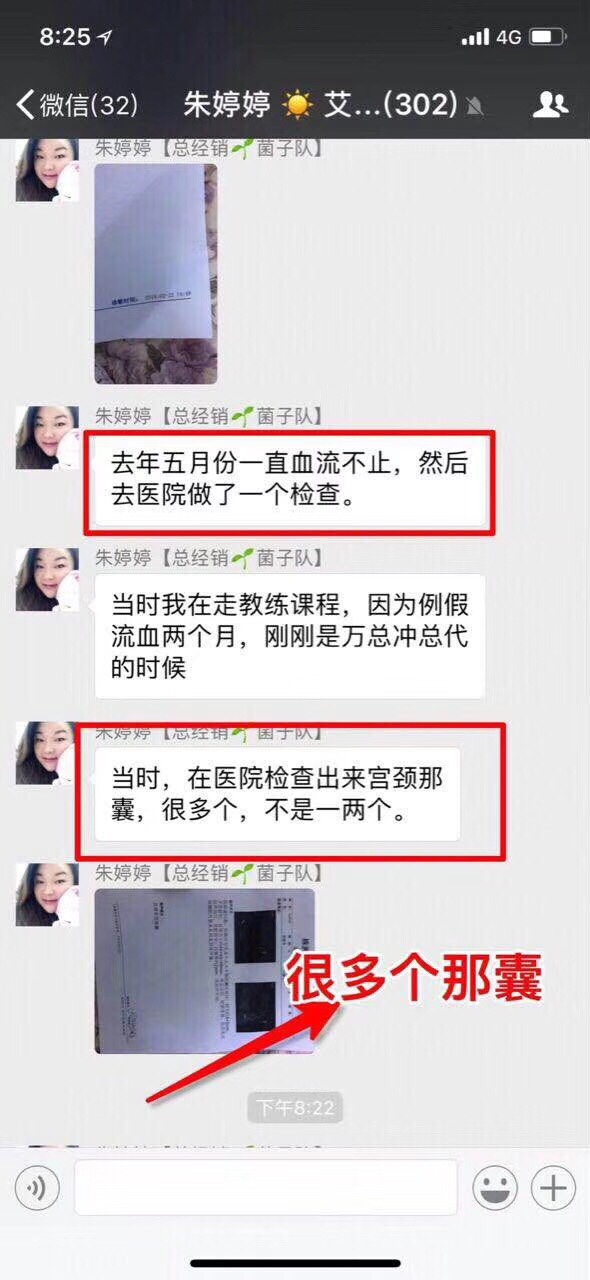Open the white paper photo thumbnail

[x=156, y=274]
